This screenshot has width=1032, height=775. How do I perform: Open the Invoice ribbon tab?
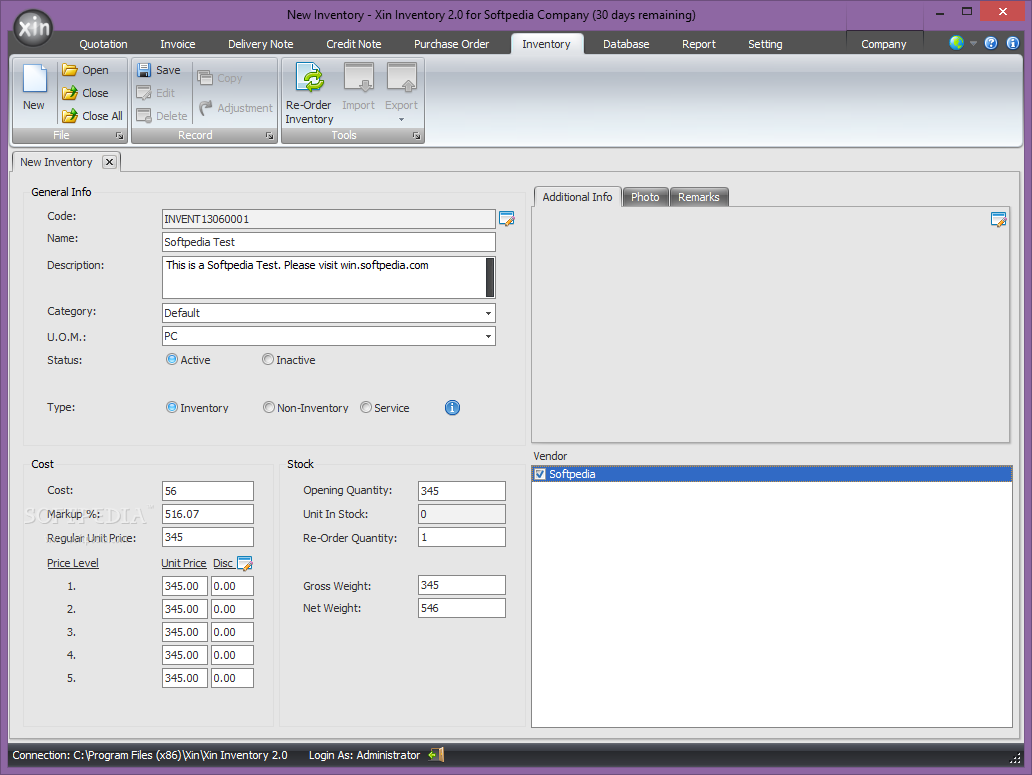tap(178, 44)
